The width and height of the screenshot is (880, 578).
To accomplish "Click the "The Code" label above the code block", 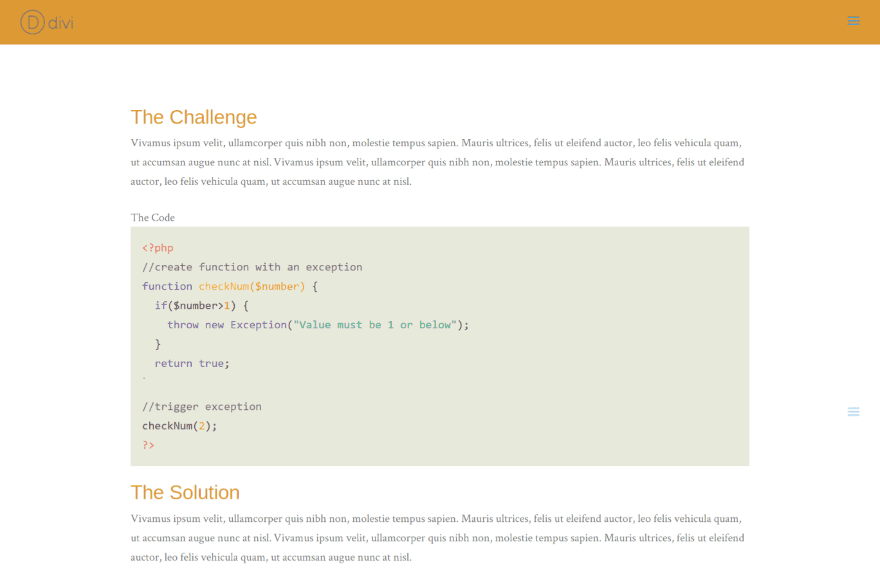I will 152,217.
